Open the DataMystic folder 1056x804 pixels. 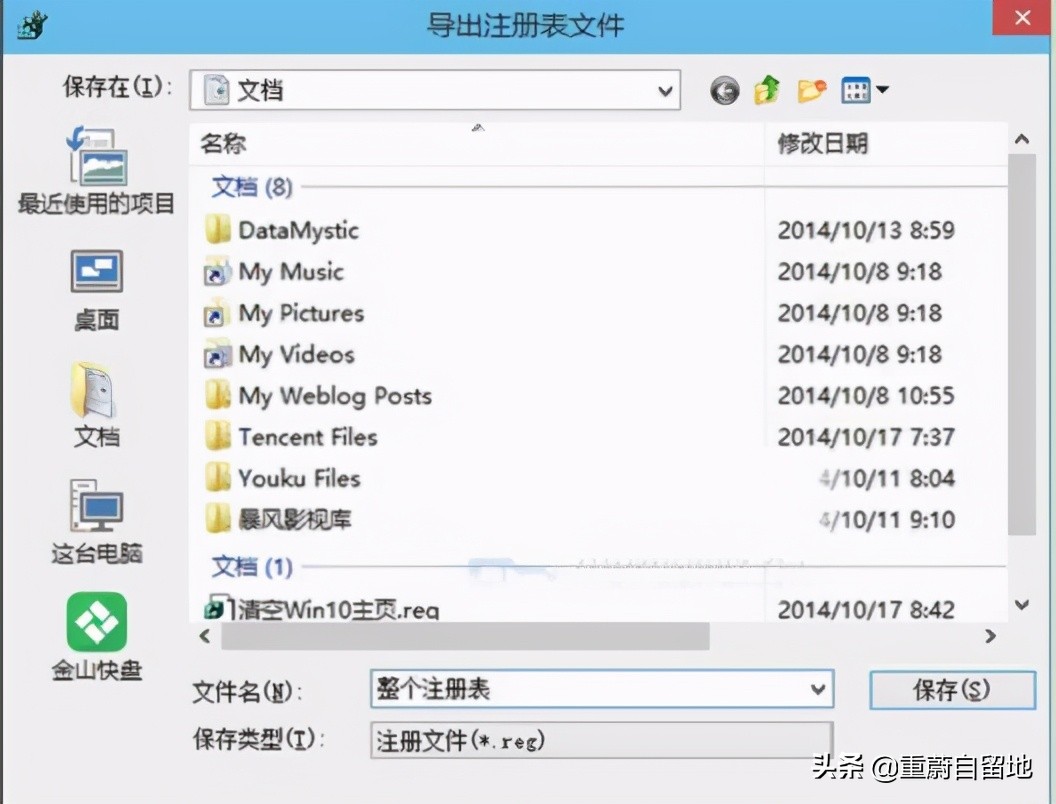[297, 230]
